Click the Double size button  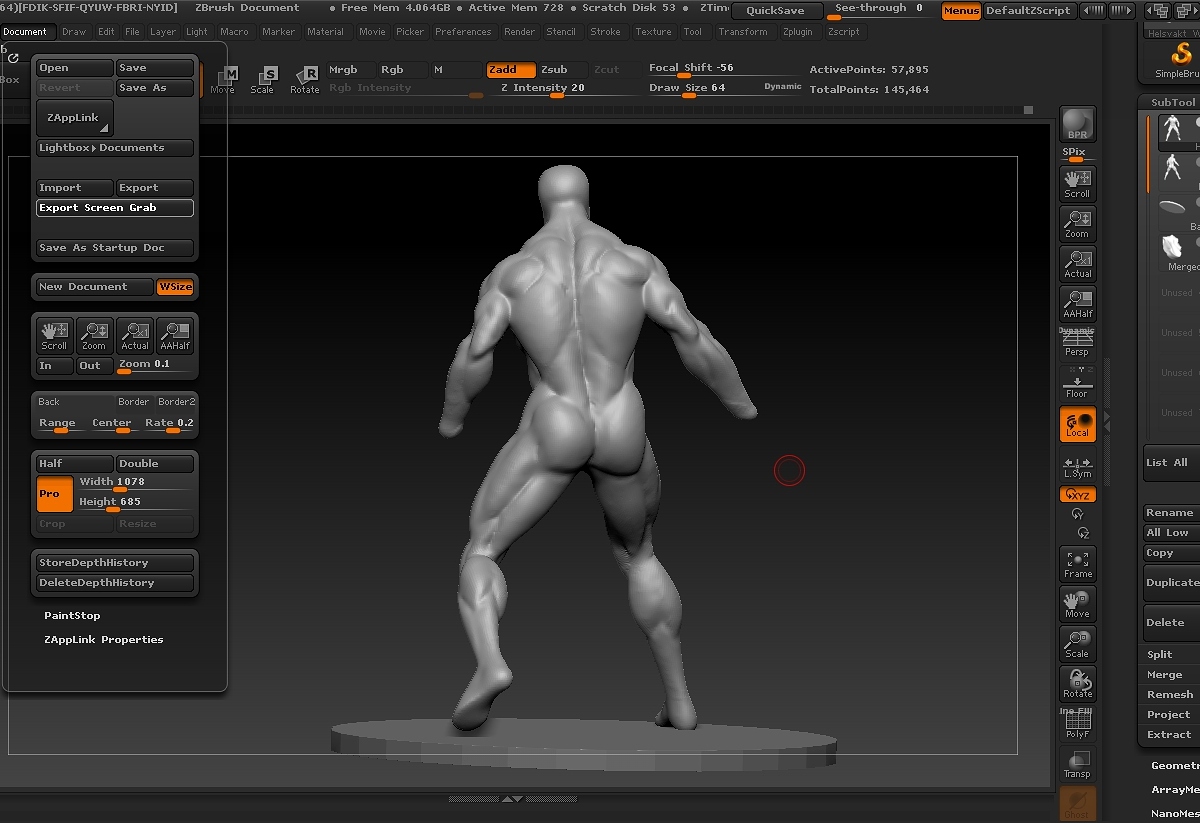pyautogui.click(x=155, y=464)
